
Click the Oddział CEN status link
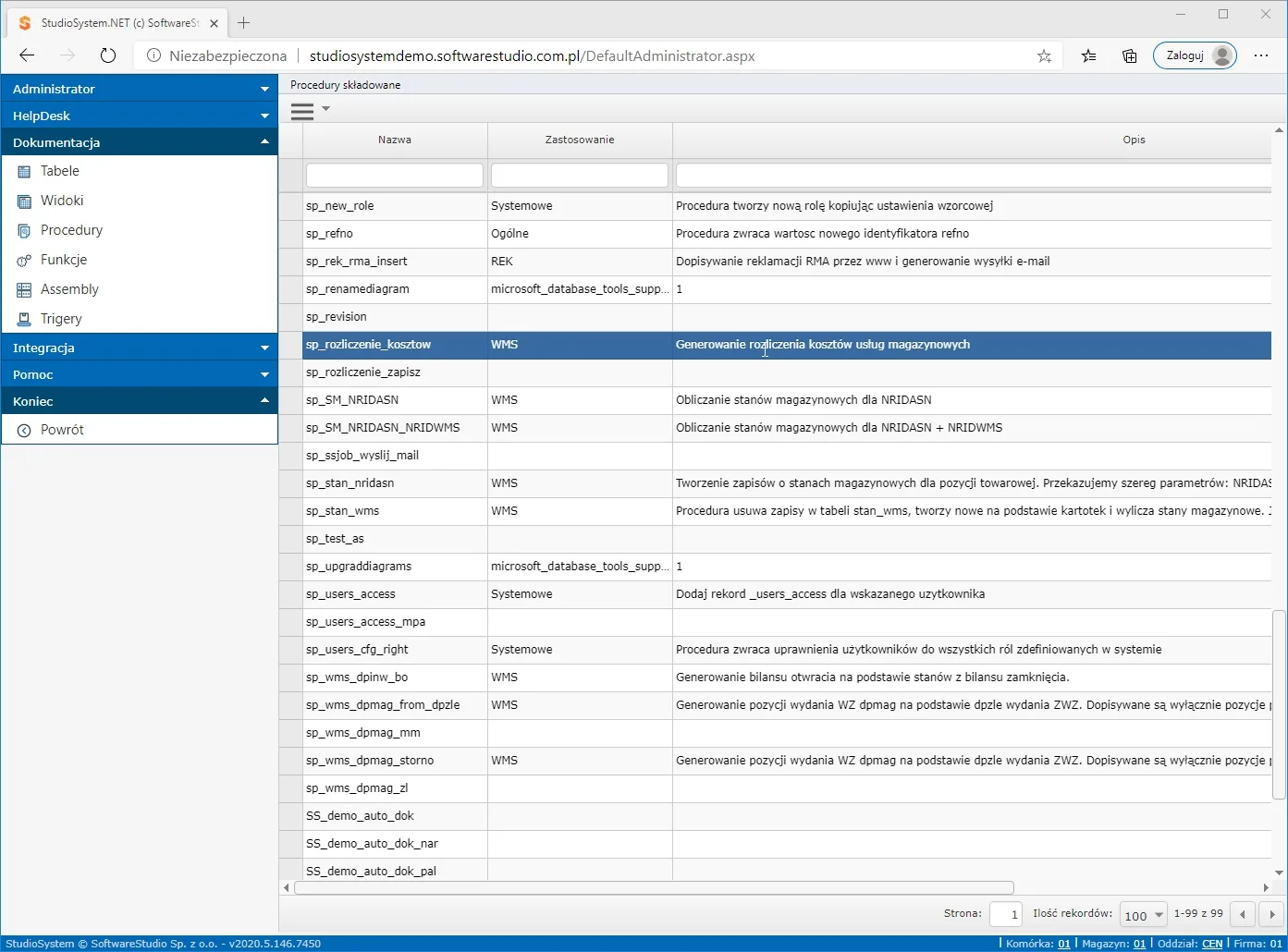(1211, 944)
